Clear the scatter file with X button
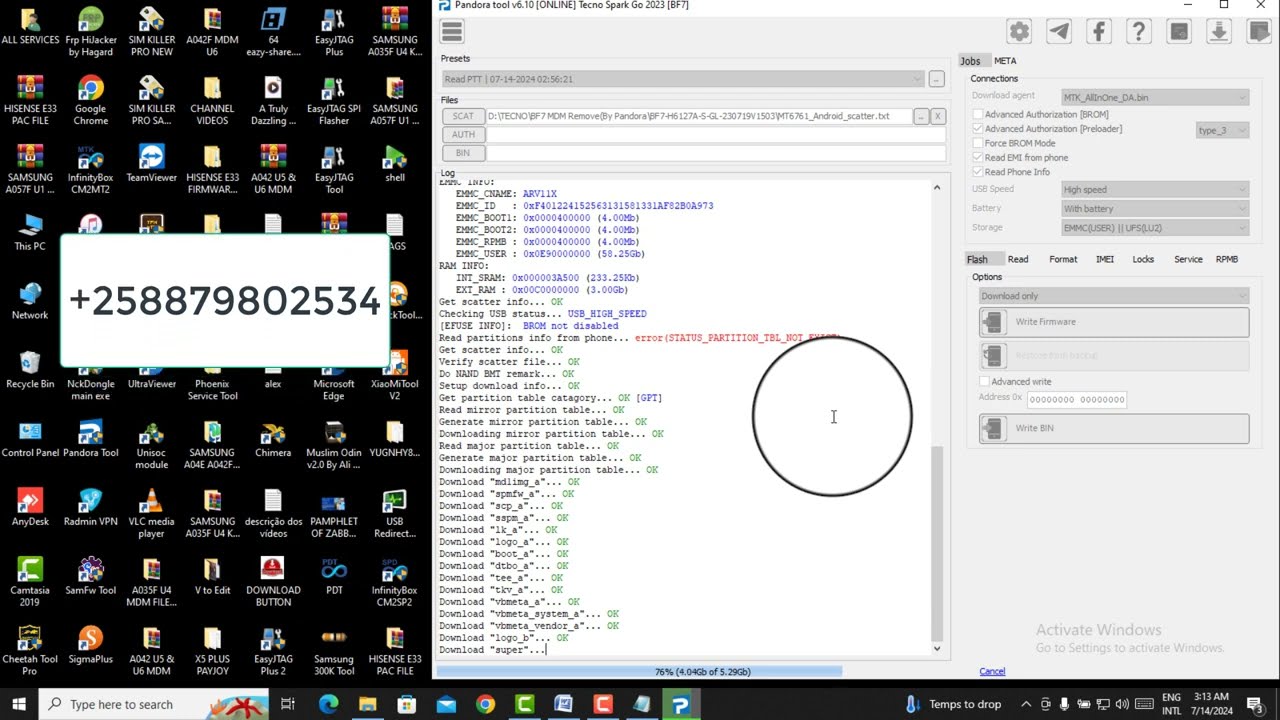The height and width of the screenshot is (720, 1280). [938, 116]
